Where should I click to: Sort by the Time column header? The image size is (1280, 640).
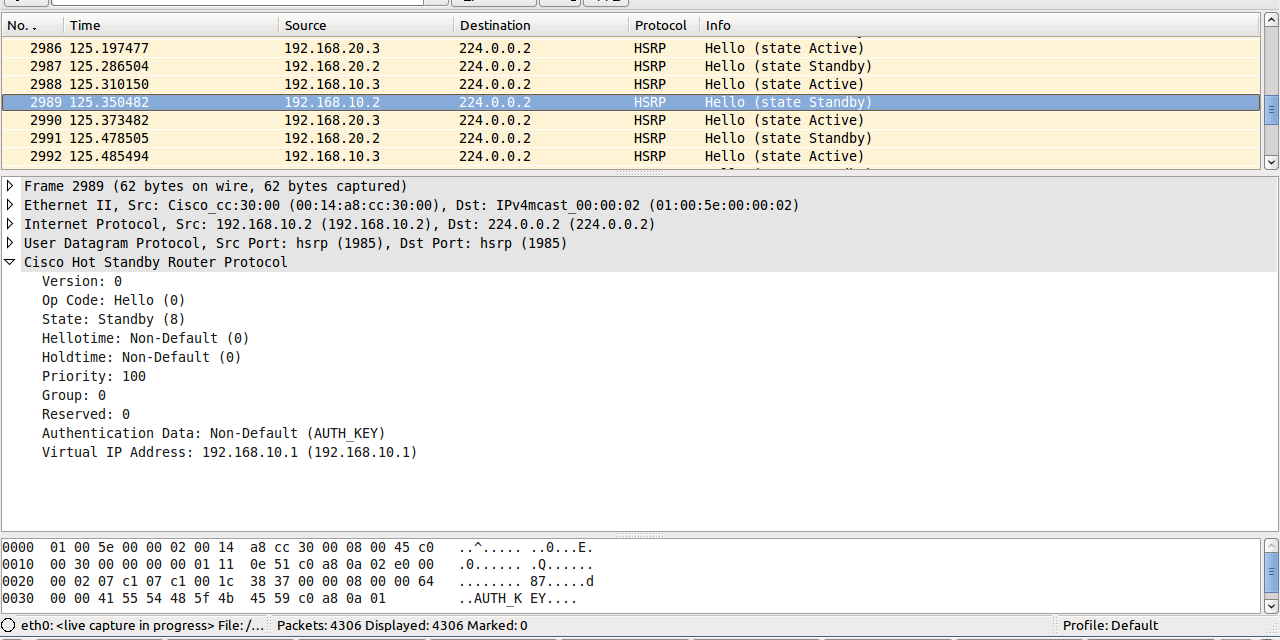pyautogui.click(x=171, y=25)
